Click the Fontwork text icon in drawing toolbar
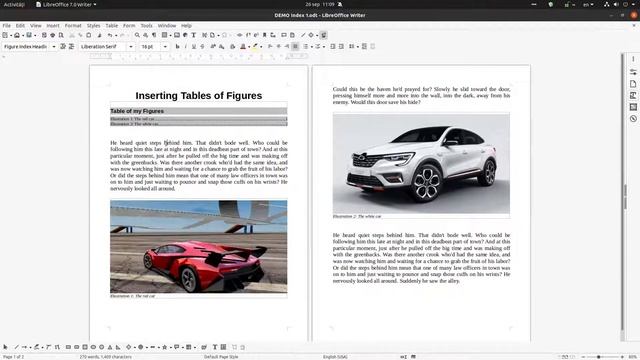The image size is (640, 360). (x=204, y=347)
